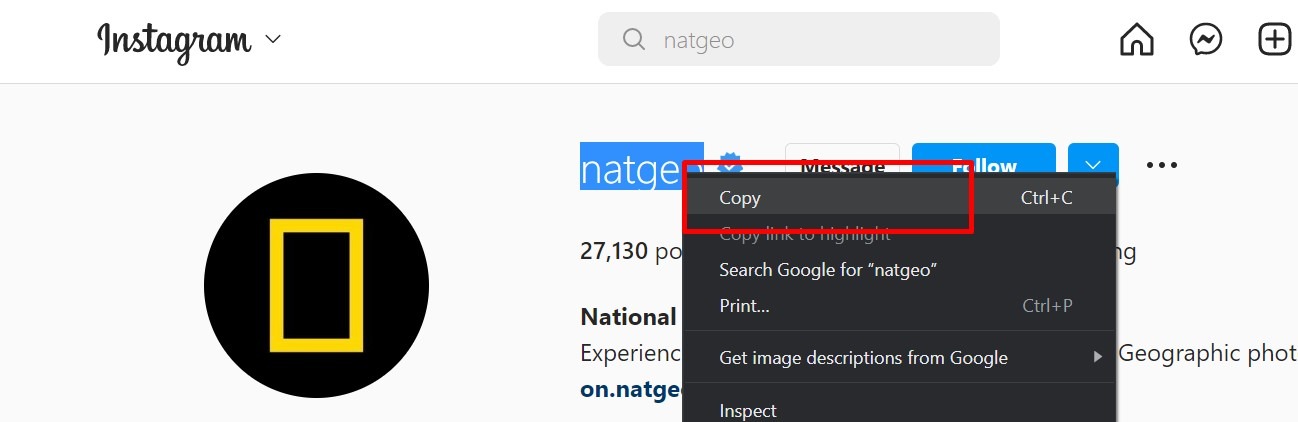
Task: Open the Messenger direct messages icon
Action: [1205, 40]
